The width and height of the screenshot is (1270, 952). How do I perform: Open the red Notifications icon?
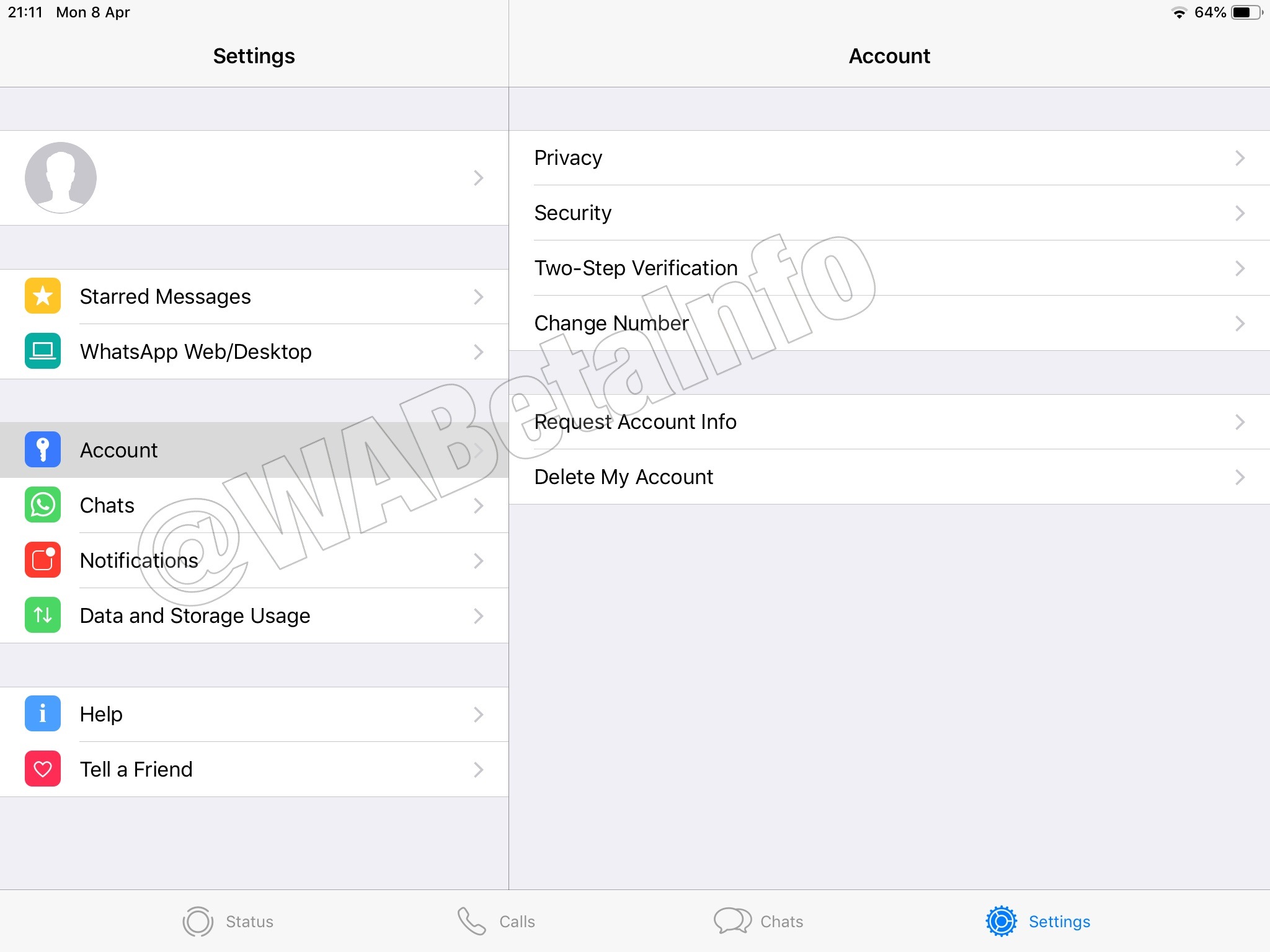pos(43,560)
